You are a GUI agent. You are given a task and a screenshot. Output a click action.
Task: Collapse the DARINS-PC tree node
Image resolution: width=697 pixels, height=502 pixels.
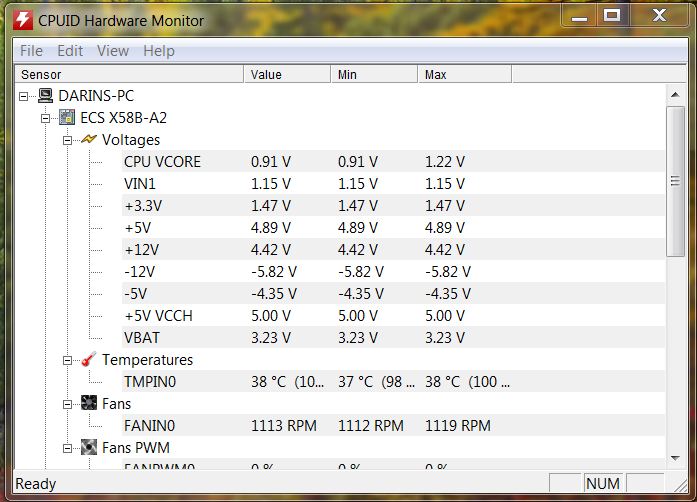click(23, 96)
